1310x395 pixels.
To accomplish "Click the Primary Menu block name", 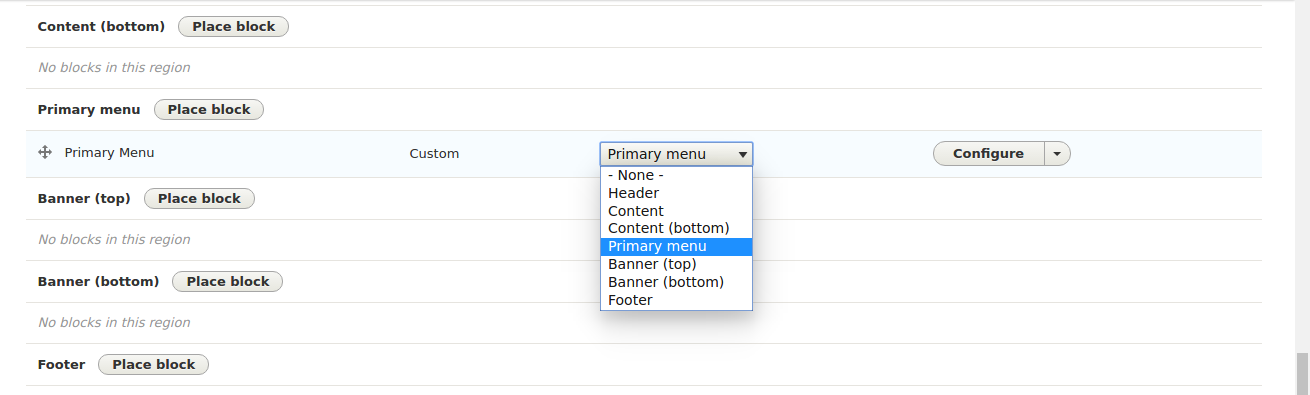I will click(109, 153).
